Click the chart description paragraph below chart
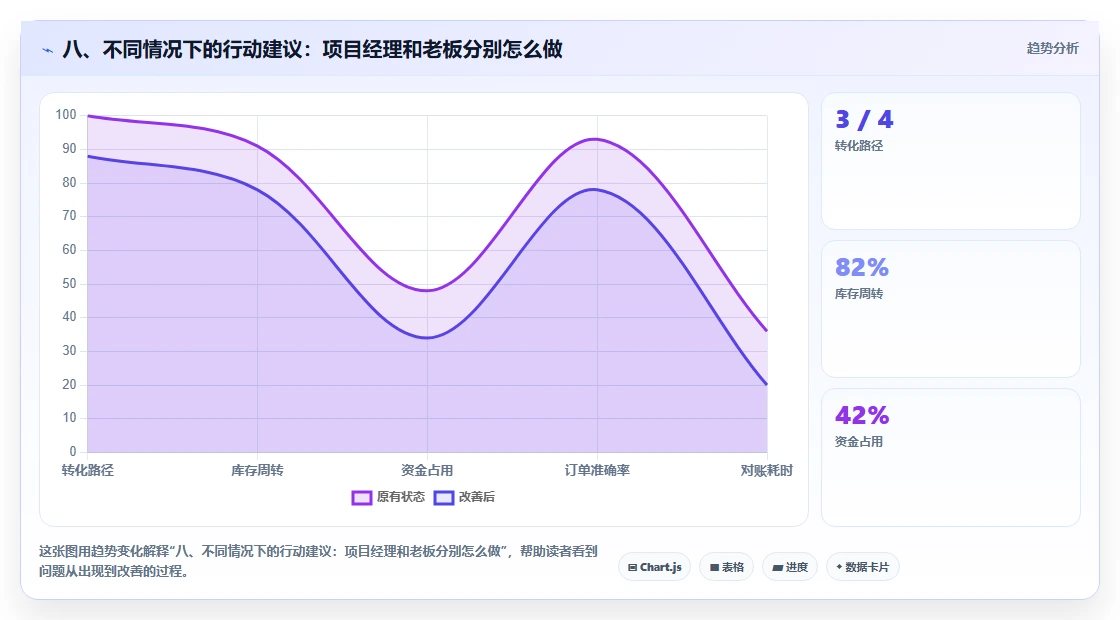The width and height of the screenshot is (1120, 620). pyautogui.click(x=318, y=561)
